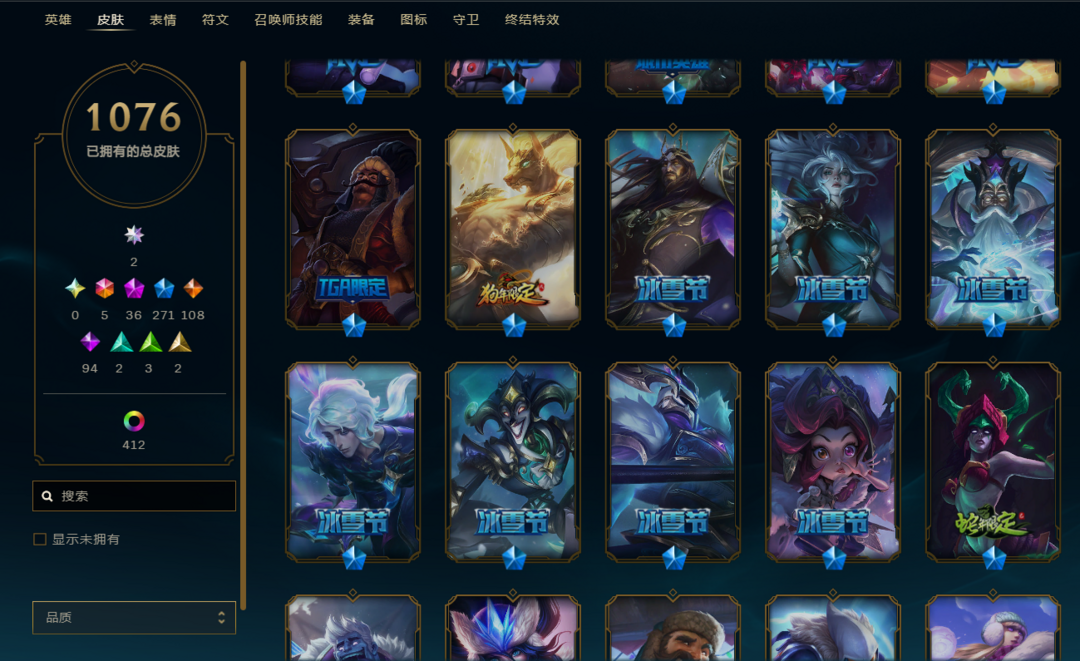This screenshot has height=661, width=1080.
Task: Select the magenta gem icon above count 36
Action: (134, 288)
